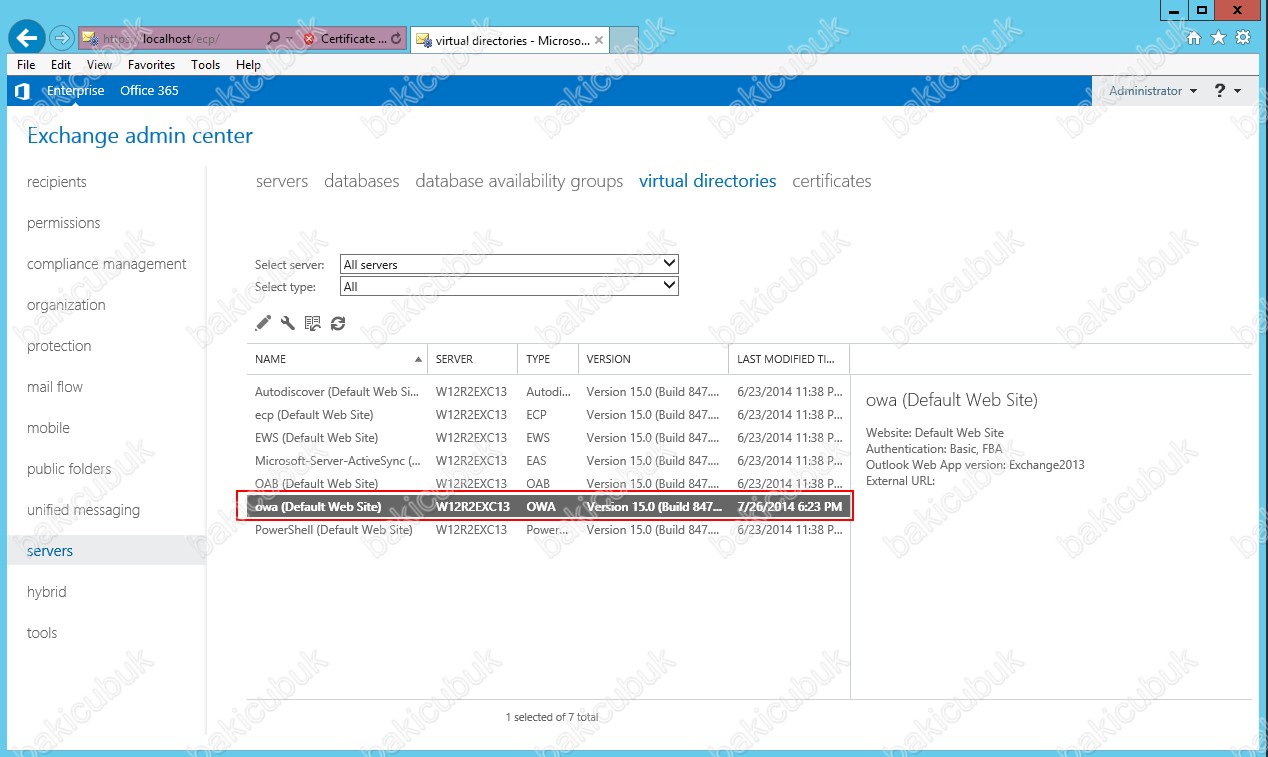
Task: Click the browser Forward arrow button
Action: coord(62,39)
